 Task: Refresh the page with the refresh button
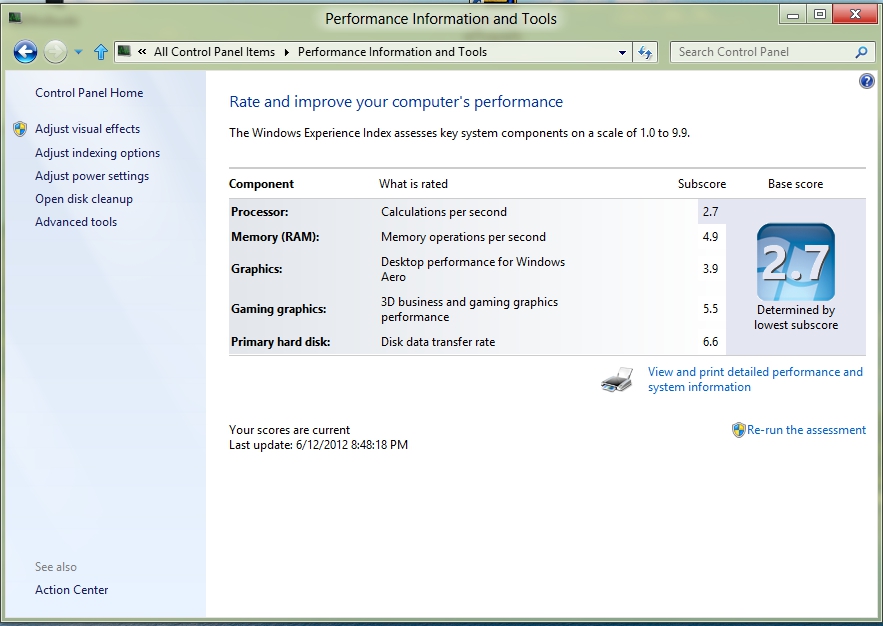coord(645,52)
